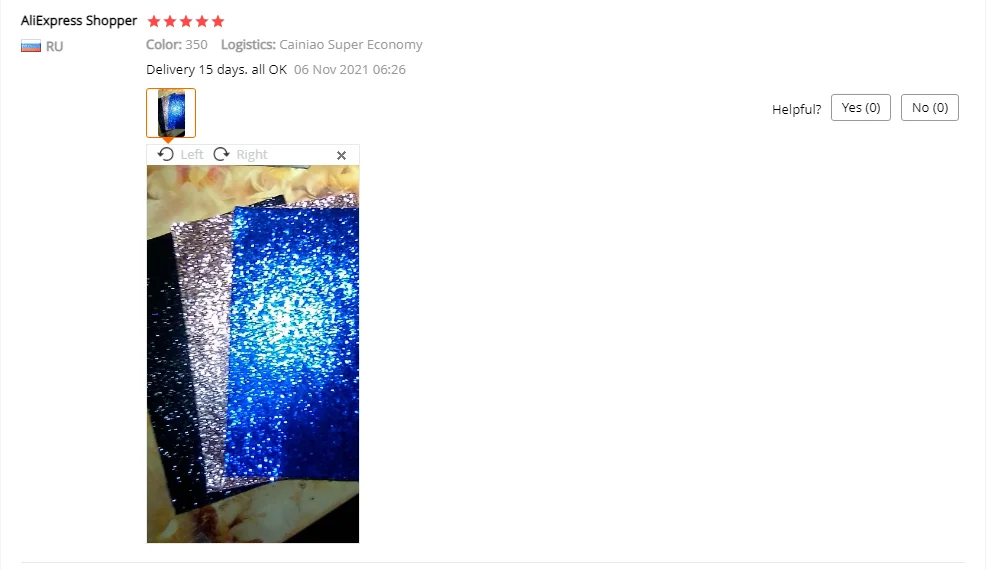Close the enlarged review photo viewer
The width and height of the screenshot is (986, 570).
tap(341, 155)
